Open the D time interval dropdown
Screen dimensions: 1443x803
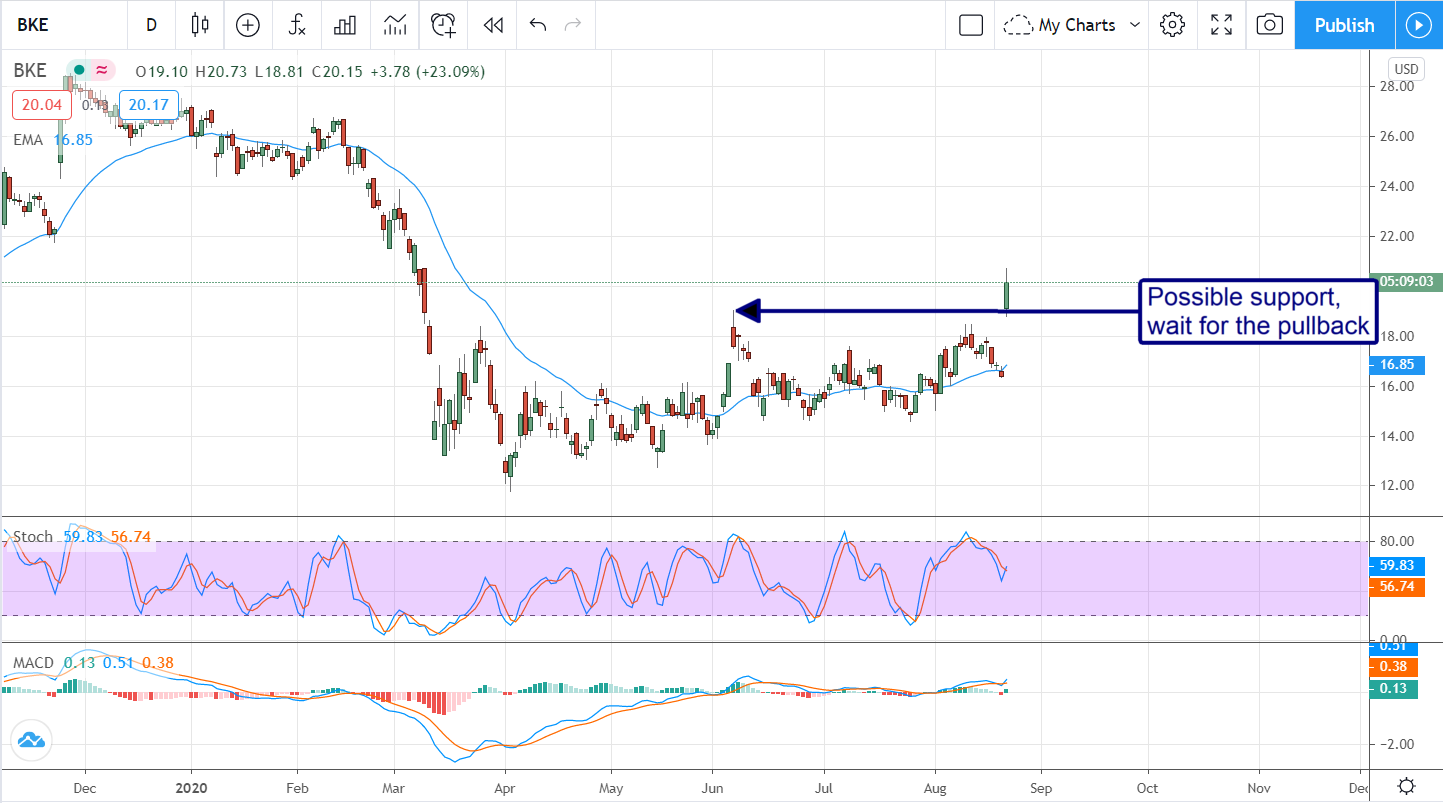click(x=151, y=25)
